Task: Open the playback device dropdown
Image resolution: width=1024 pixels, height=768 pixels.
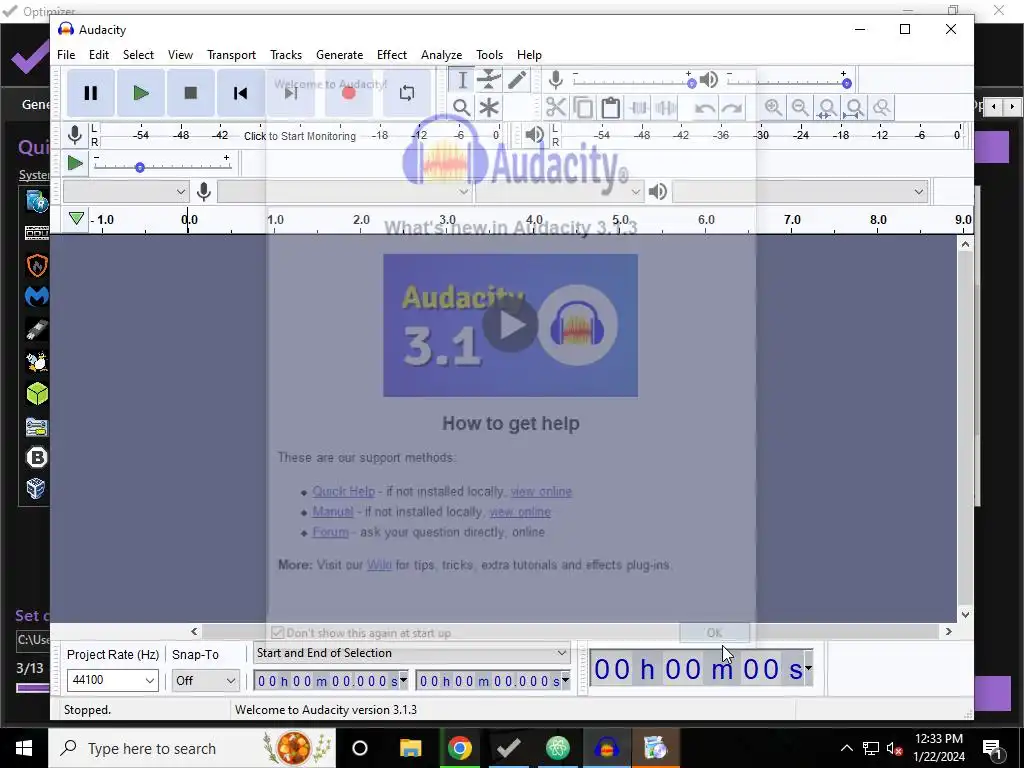Action: pos(800,191)
